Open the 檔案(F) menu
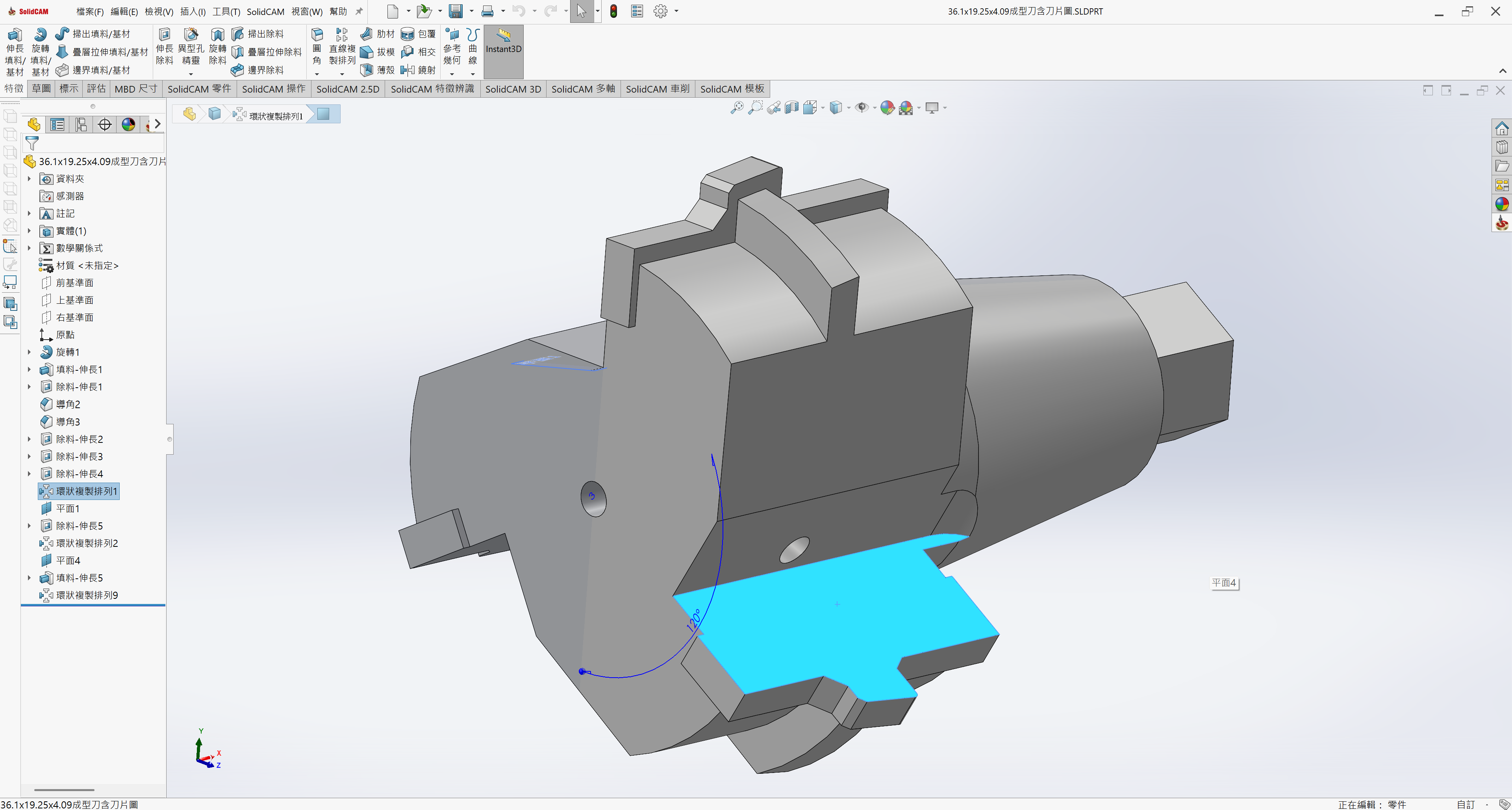This screenshot has width=1512, height=810. click(x=90, y=12)
